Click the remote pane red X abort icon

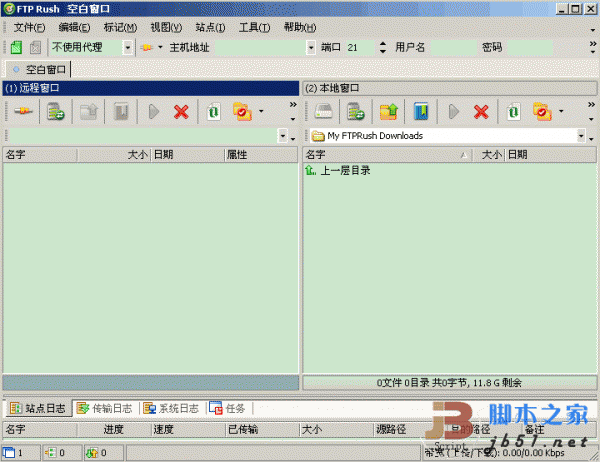click(x=181, y=112)
